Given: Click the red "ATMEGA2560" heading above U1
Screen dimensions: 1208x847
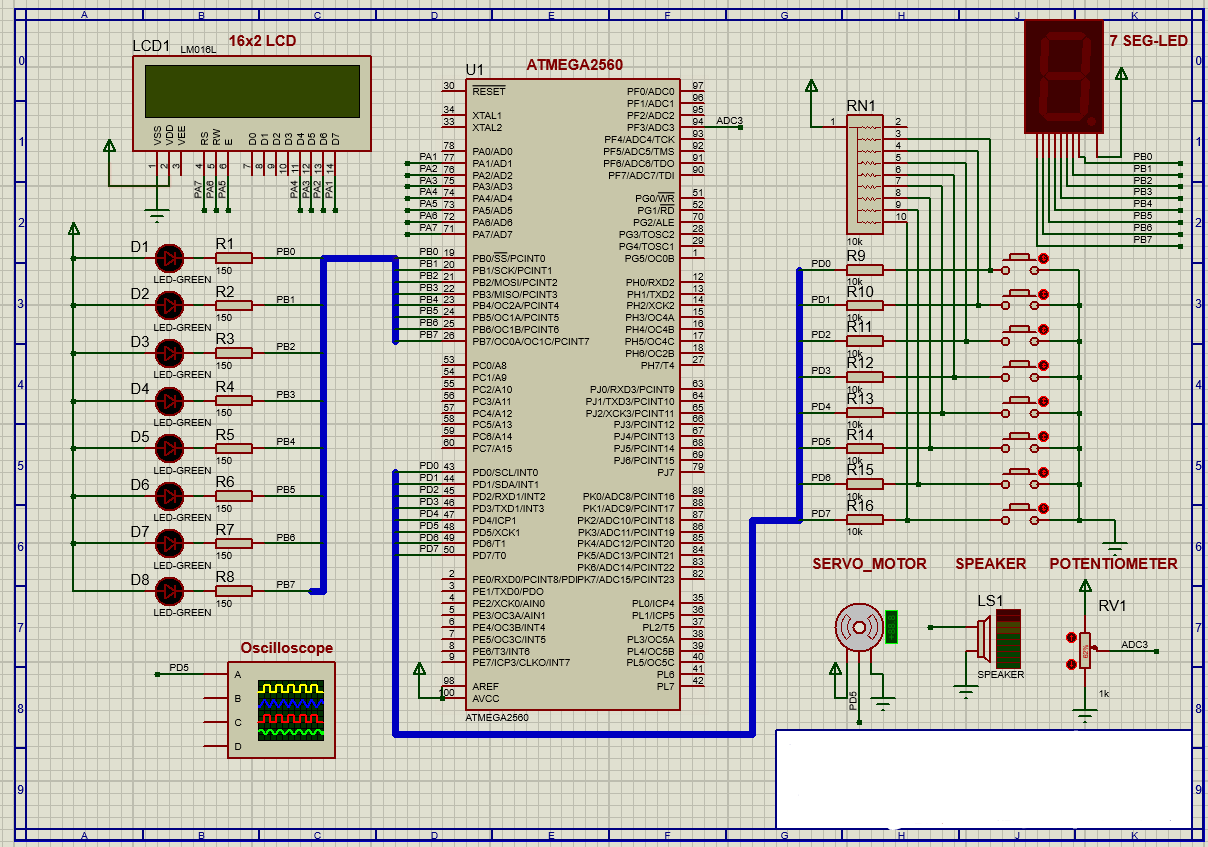Looking at the screenshot, I should coord(574,65).
